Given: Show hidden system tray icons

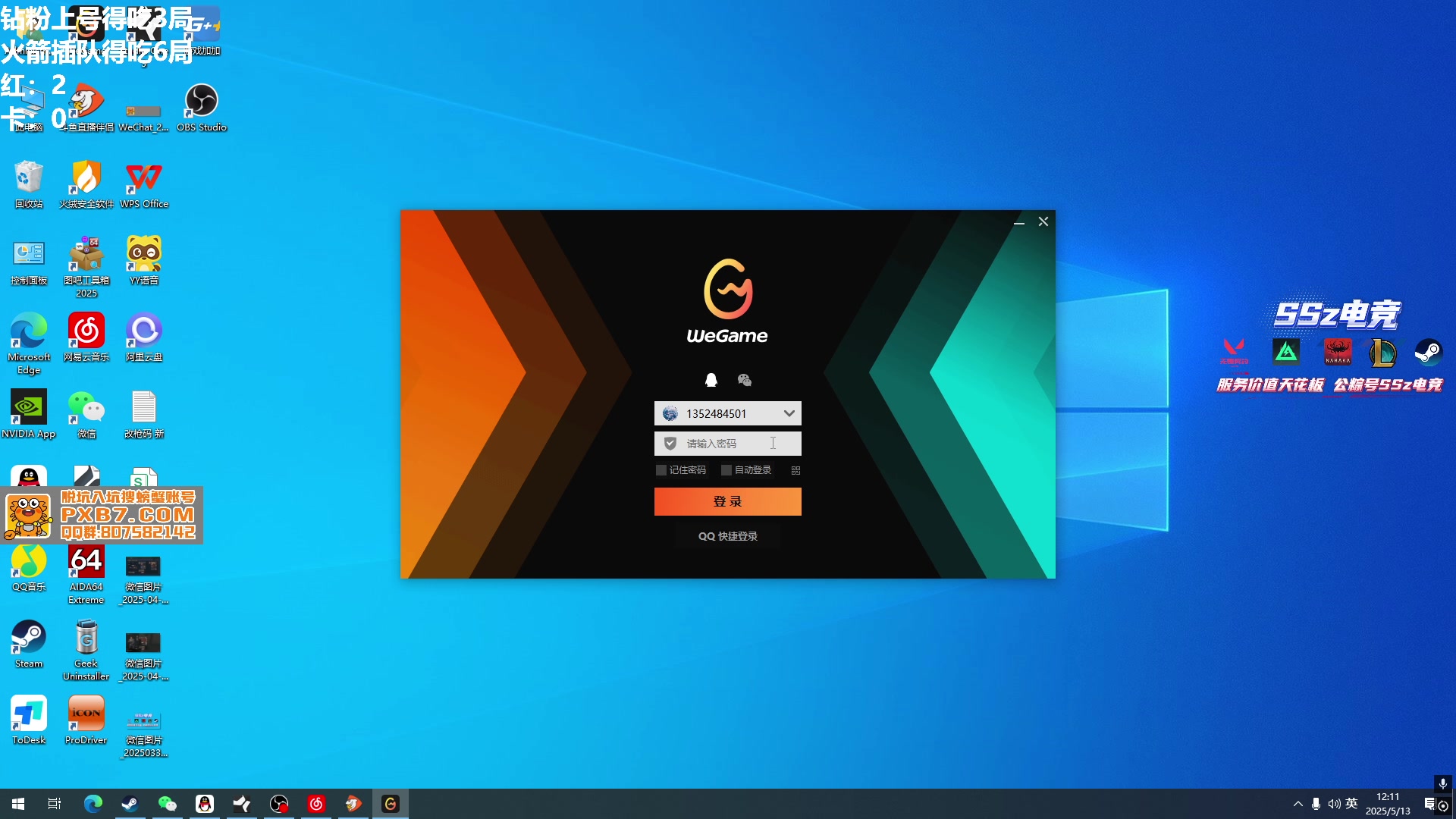Looking at the screenshot, I should coord(1298,804).
